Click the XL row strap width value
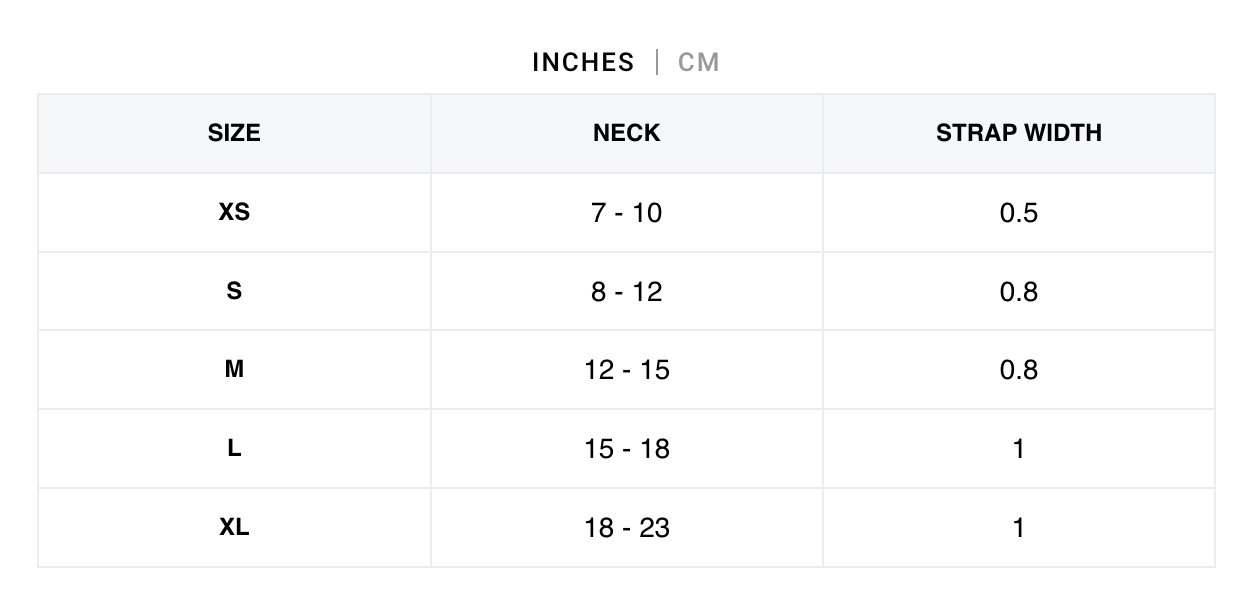The height and width of the screenshot is (606, 1254). [1019, 527]
